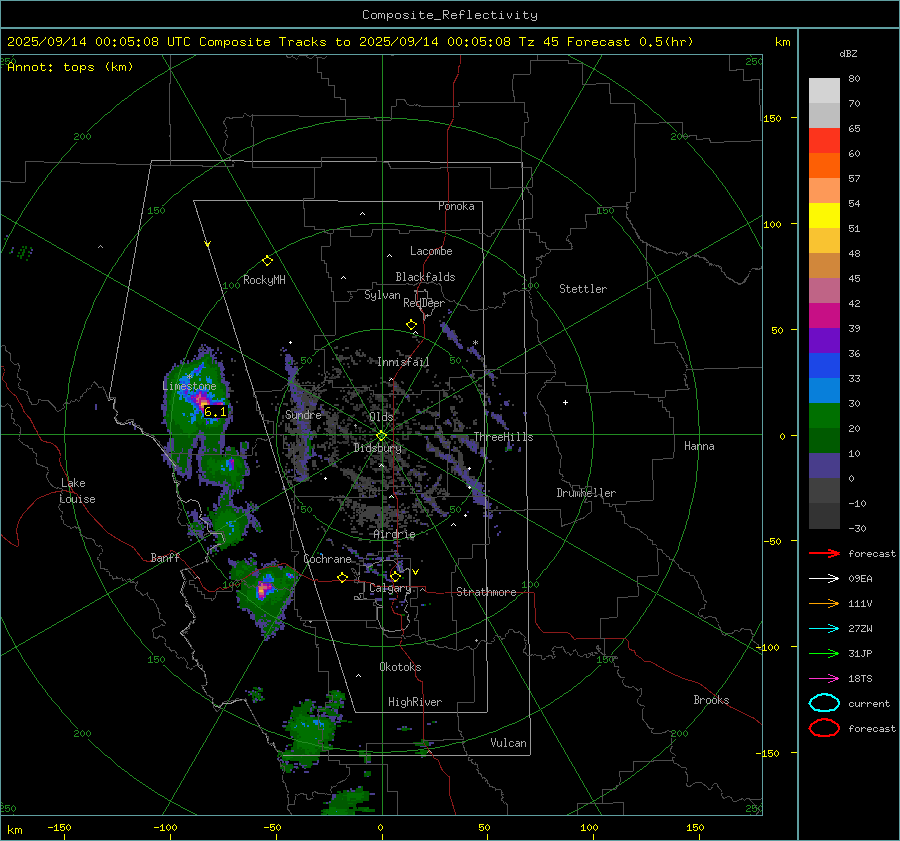The height and width of the screenshot is (841, 900).
Task: Click the Drumheller label
Action: point(586,493)
